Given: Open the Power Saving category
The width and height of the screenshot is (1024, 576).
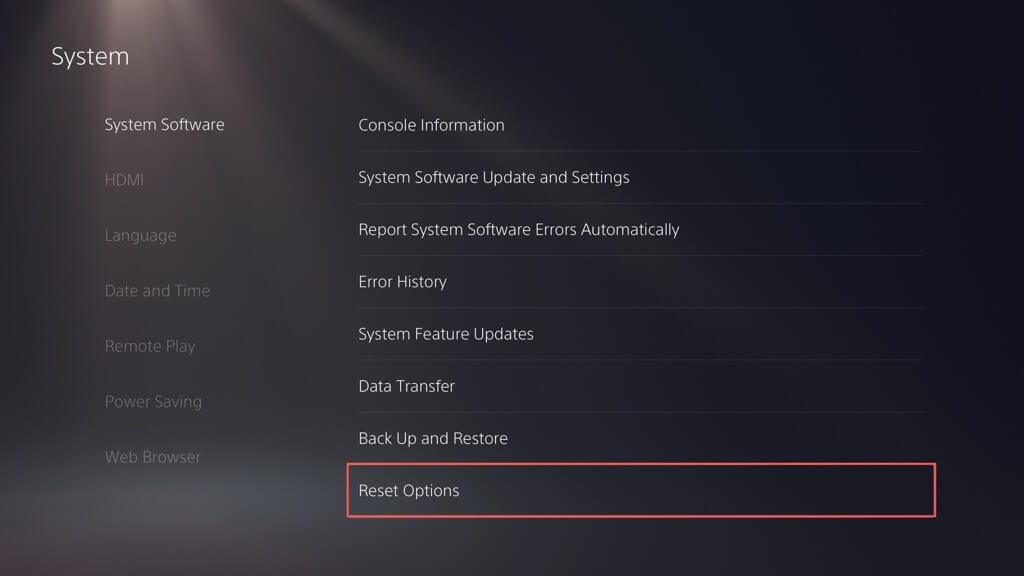Looking at the screenshot, I should click(x=153, y=402).
